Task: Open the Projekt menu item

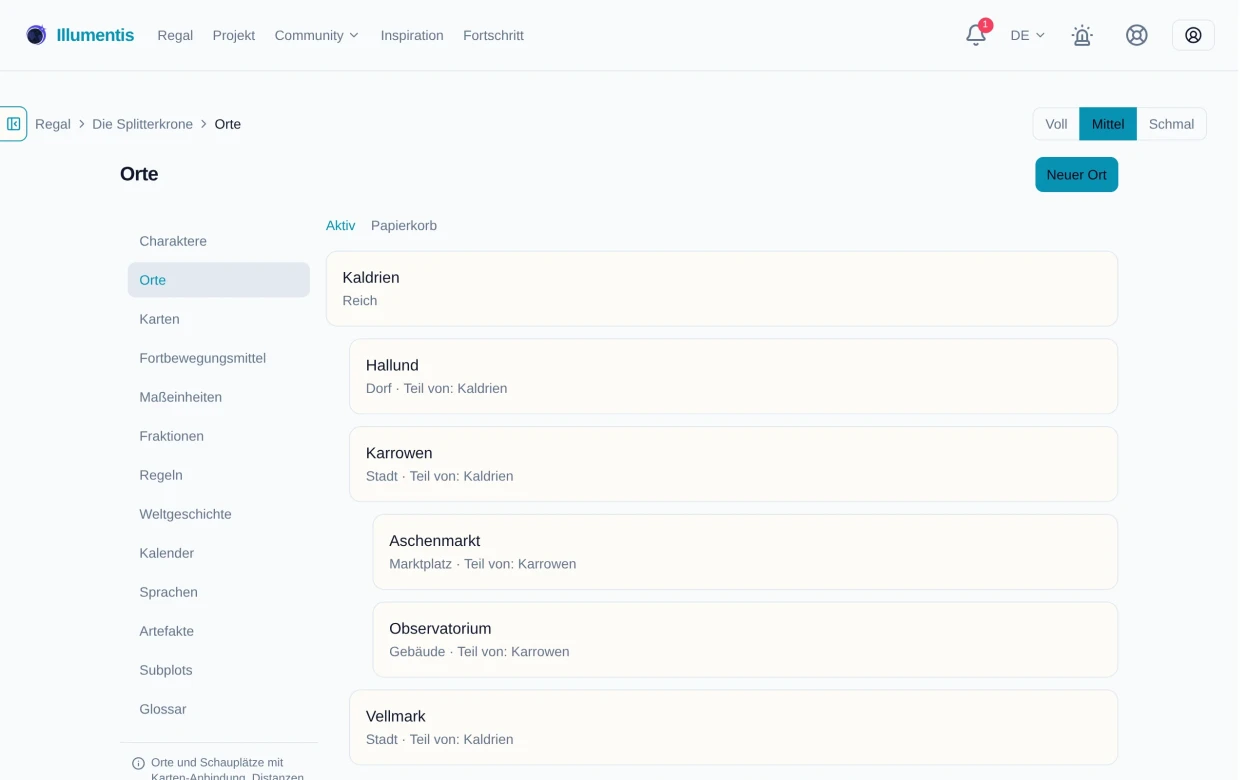Action: point(234,35)
